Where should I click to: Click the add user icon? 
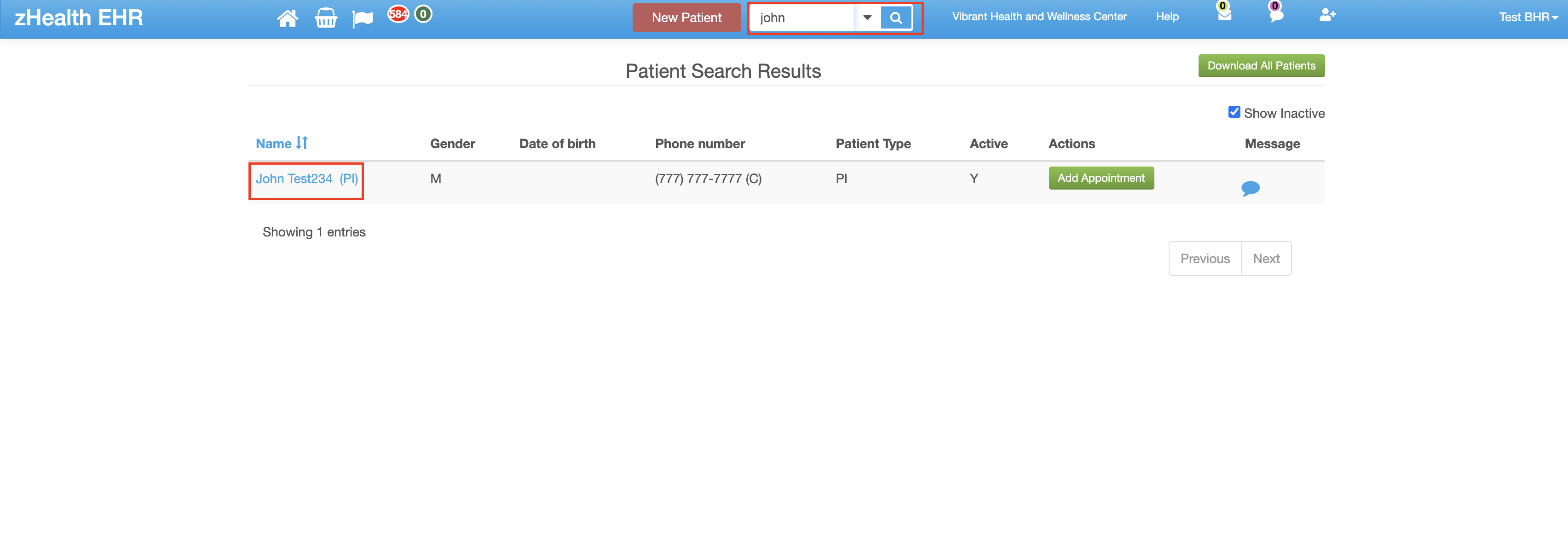tap(1327, 15)
